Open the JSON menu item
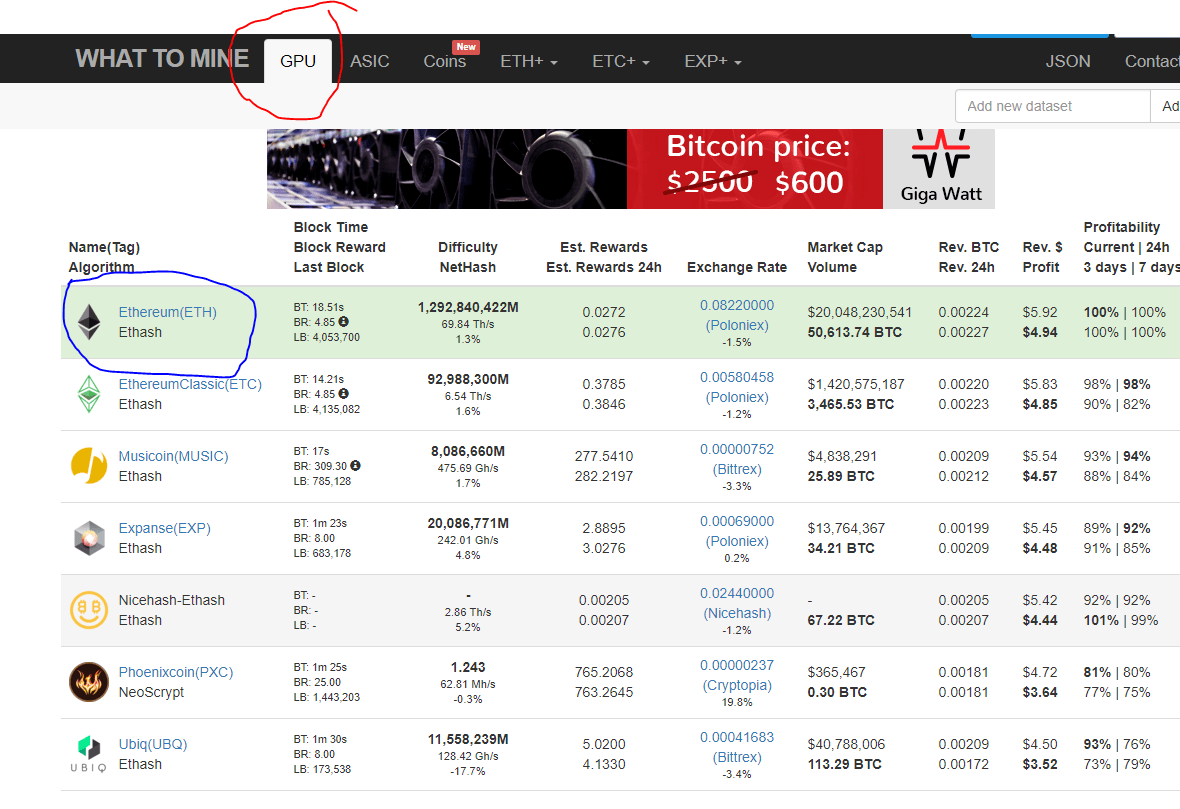1180x809 pixels. pos(1068,61)
